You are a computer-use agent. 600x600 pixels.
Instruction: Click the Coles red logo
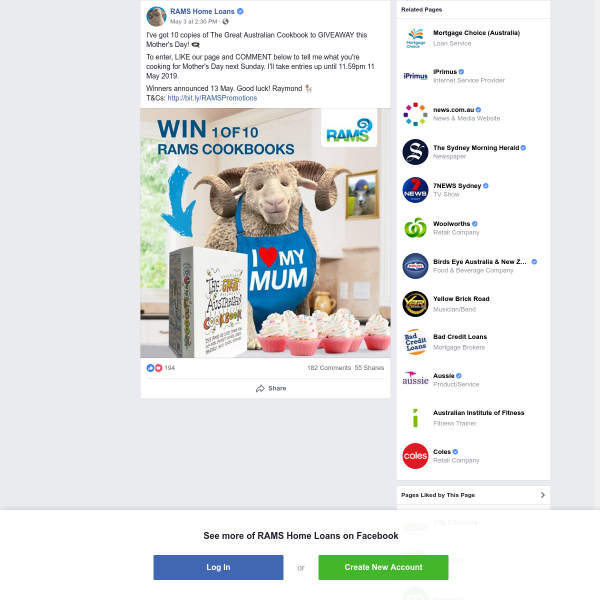pos(415,456)
